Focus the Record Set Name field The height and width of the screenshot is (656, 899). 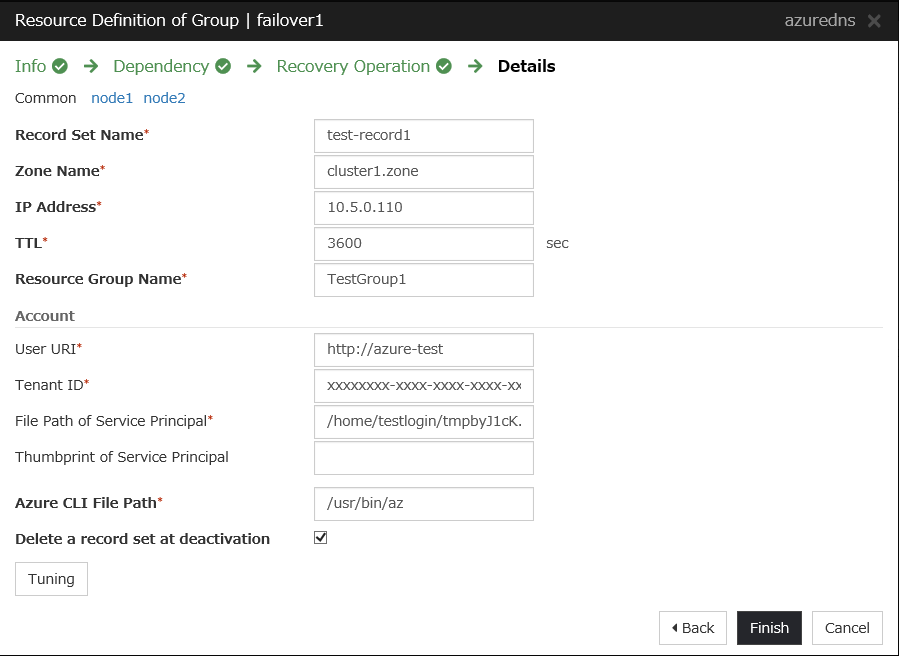[423, 136]
